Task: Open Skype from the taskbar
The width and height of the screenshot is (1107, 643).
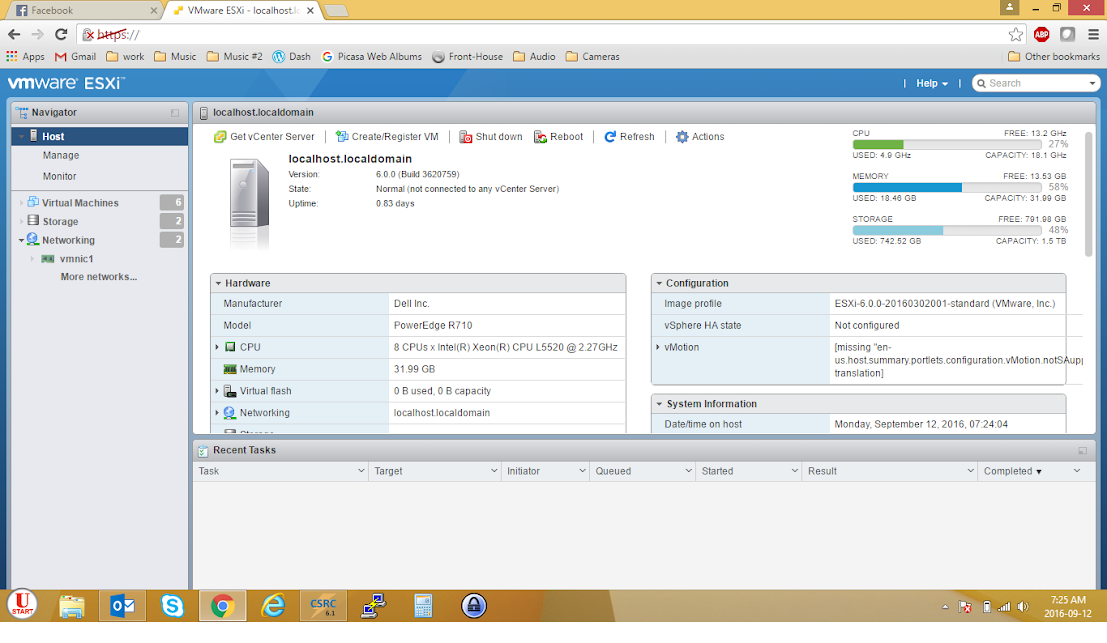Action: pos(172,606)
